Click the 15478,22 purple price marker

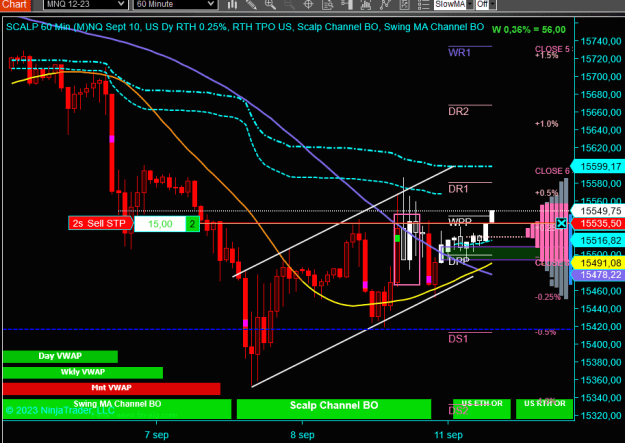(597, 275)
